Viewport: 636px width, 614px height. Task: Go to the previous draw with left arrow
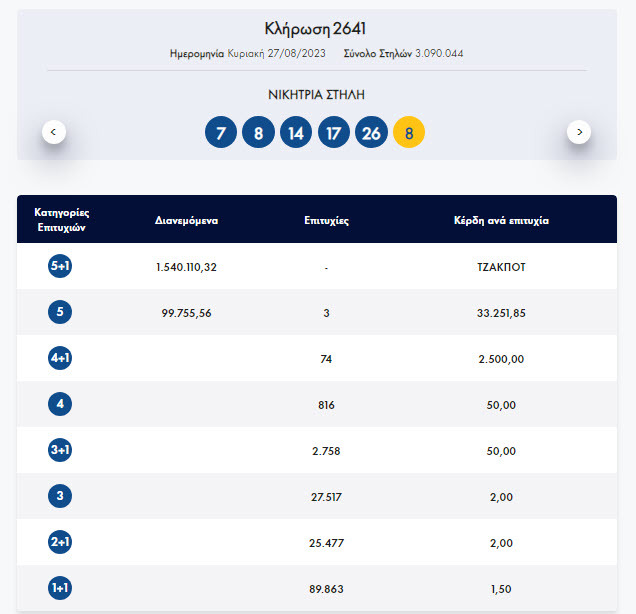click(x=54, y=131)
